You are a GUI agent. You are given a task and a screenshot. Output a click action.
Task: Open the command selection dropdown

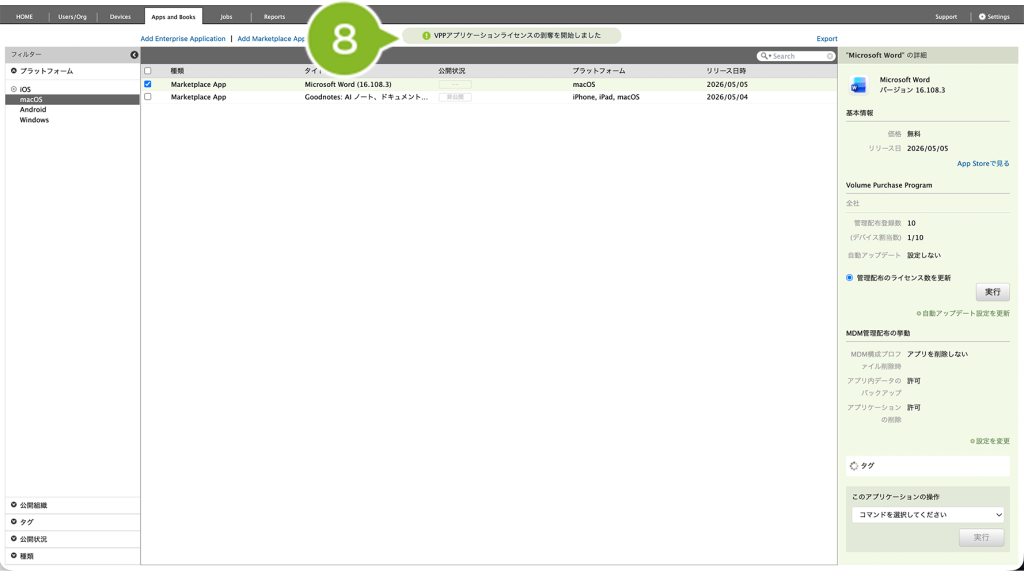pyautogui.click(x=927, y=515)
